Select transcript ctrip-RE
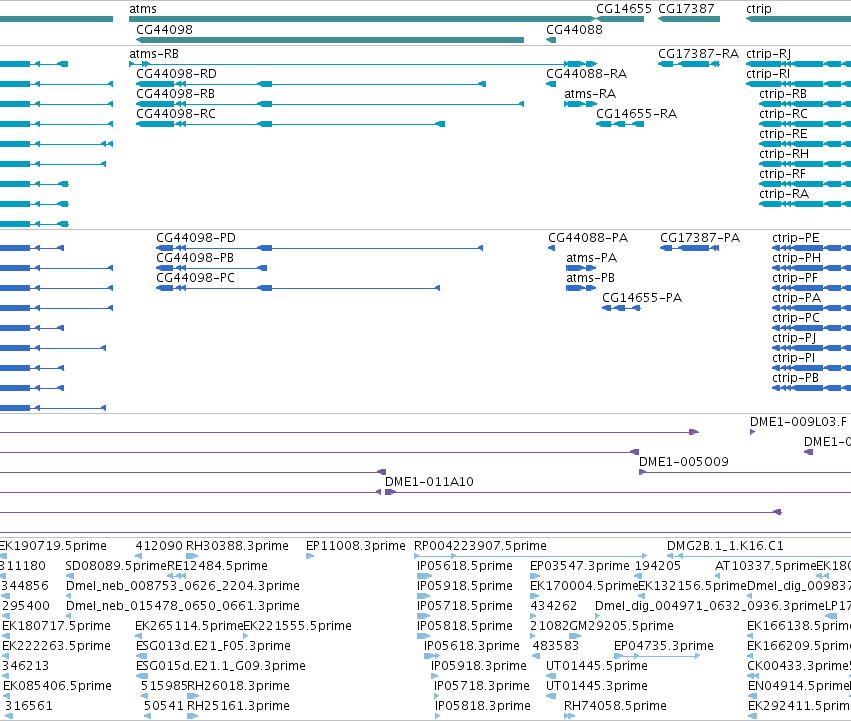 point(805,144)
